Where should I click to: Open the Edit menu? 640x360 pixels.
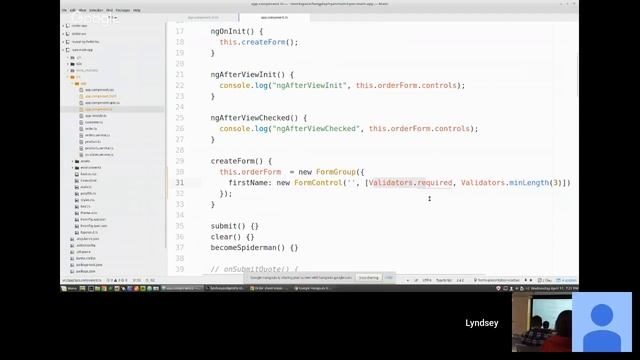coord(73,10)
